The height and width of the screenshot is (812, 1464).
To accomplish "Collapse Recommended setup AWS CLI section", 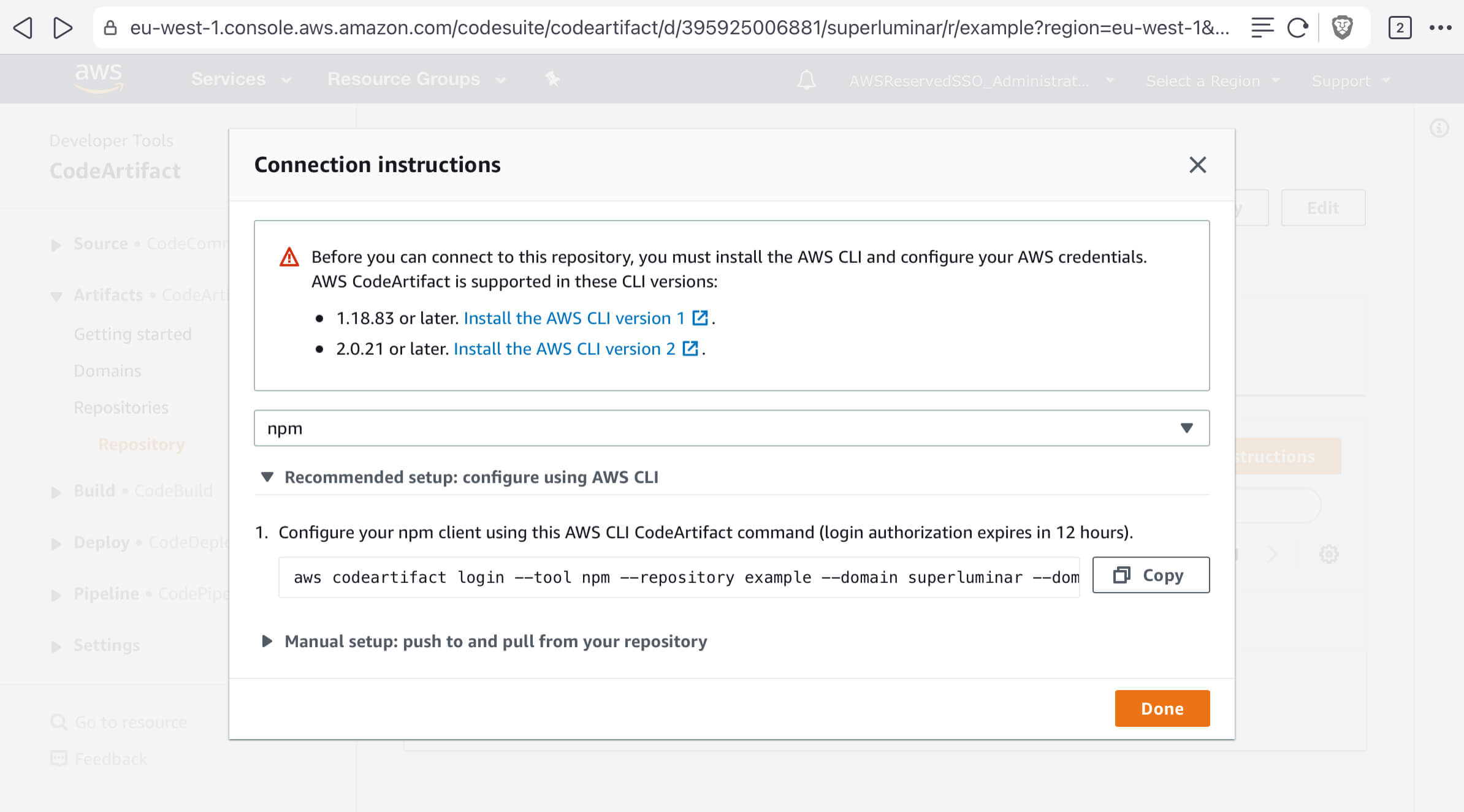I will [x=267, y=477].
